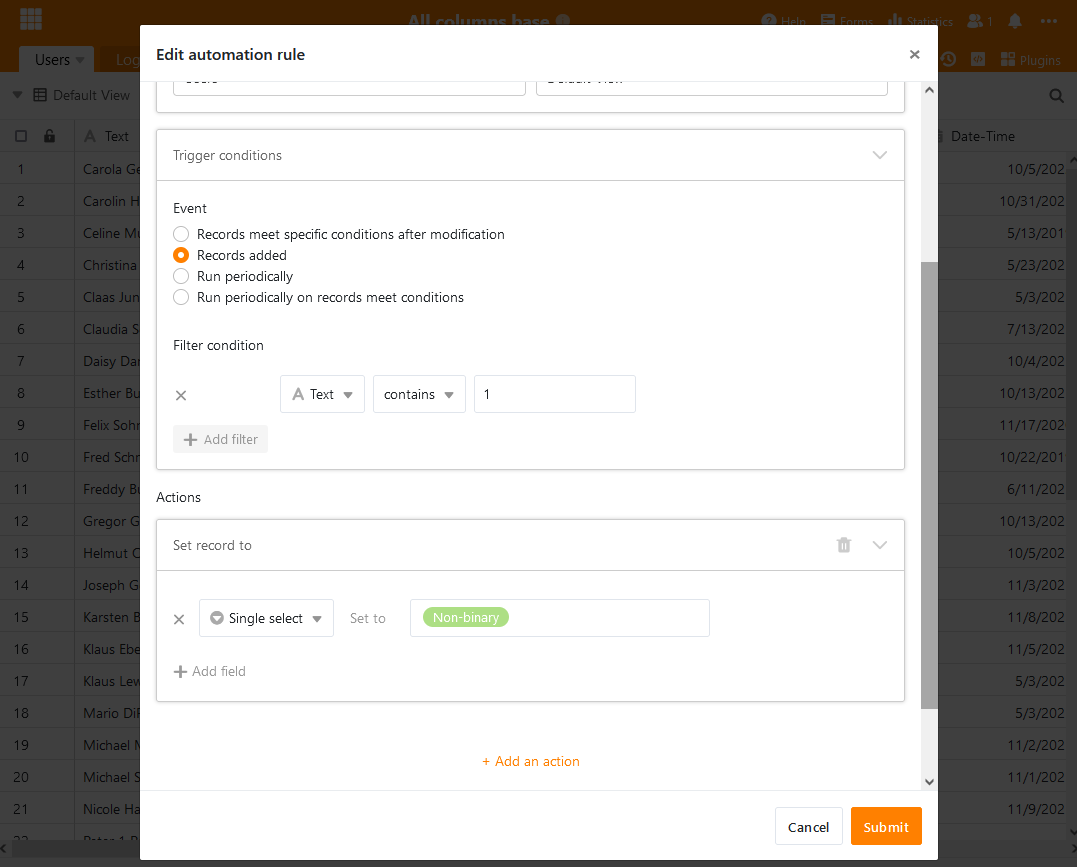Select Records meet specific conditions after modification
Screen dimensions: 1077x867
(x=181, y=234)
